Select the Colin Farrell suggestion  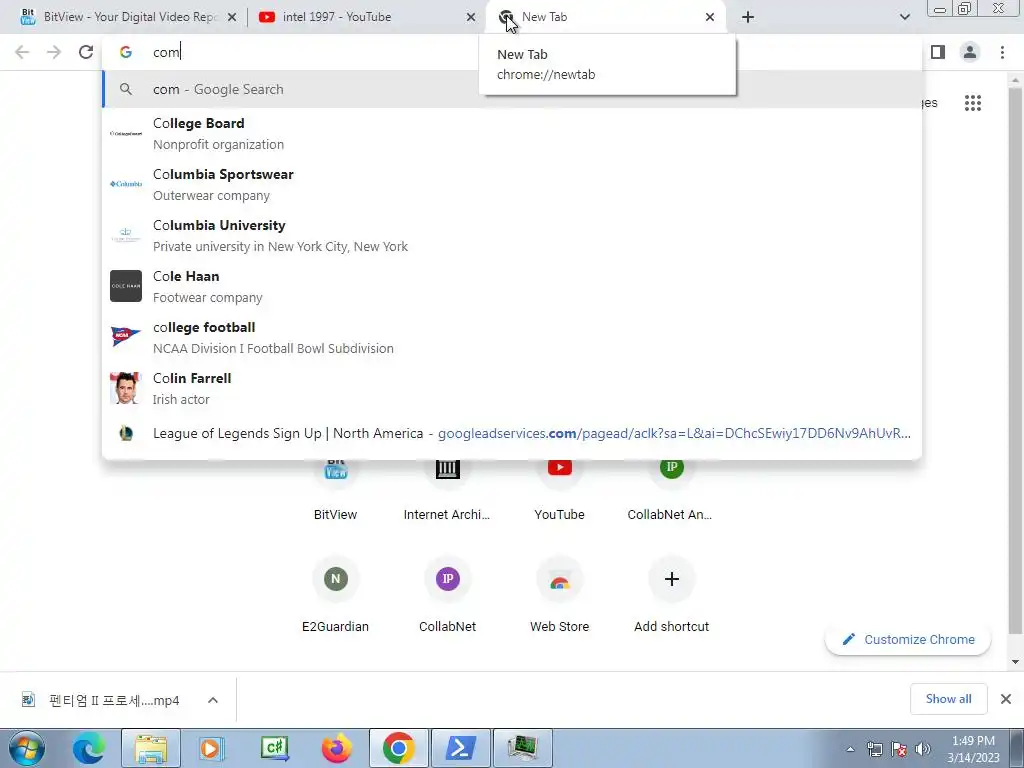click(512, 388)
